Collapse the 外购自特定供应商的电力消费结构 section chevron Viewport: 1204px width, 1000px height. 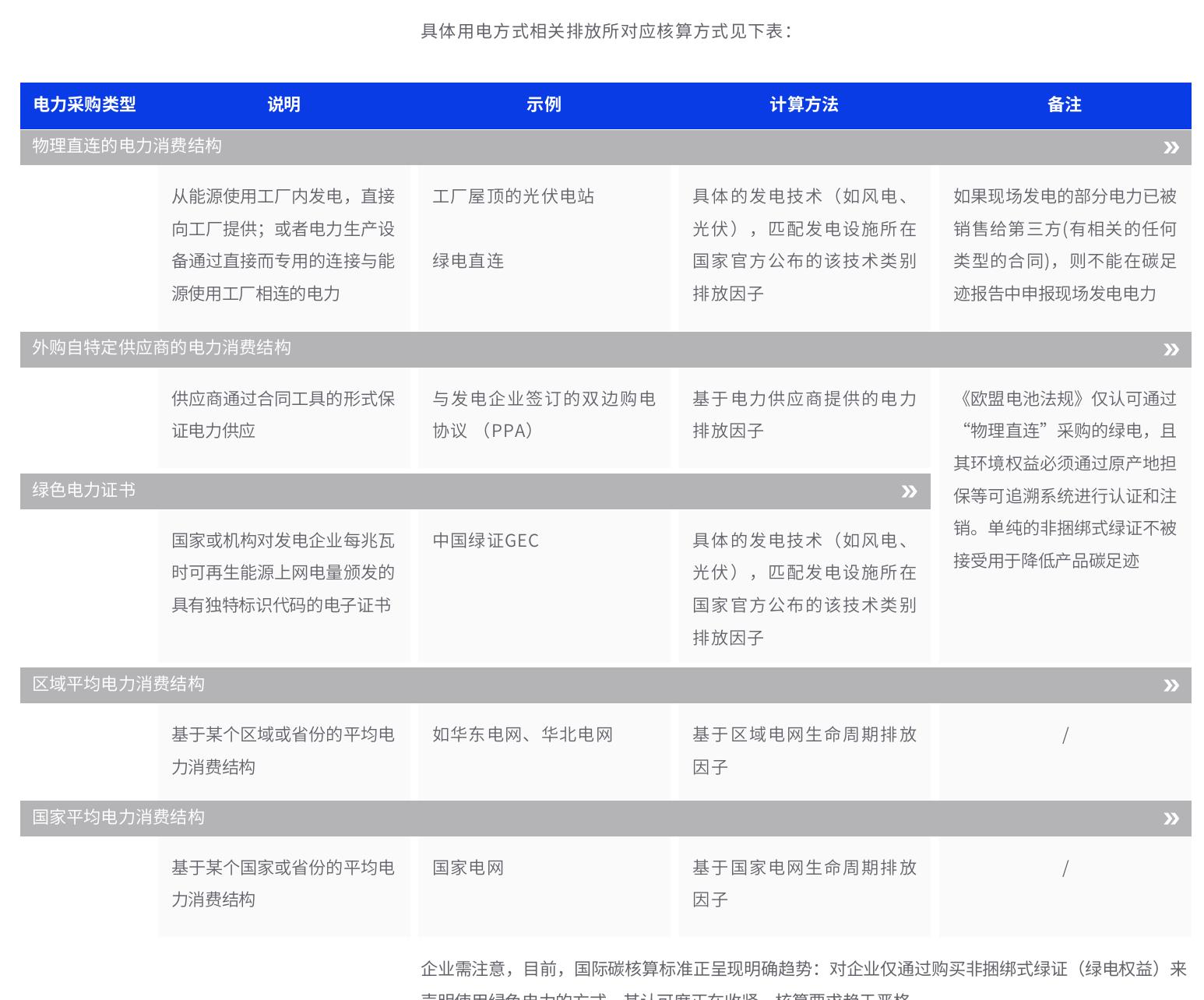1171,349
